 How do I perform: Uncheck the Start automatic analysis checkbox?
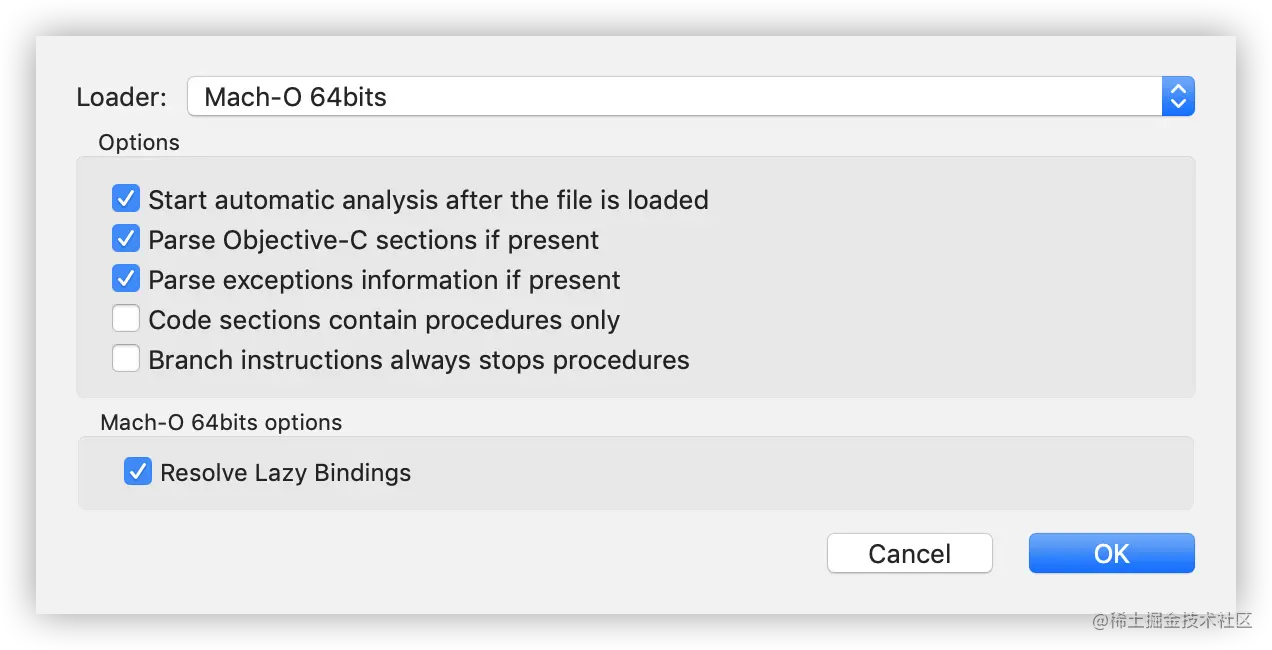click(126, 199)
